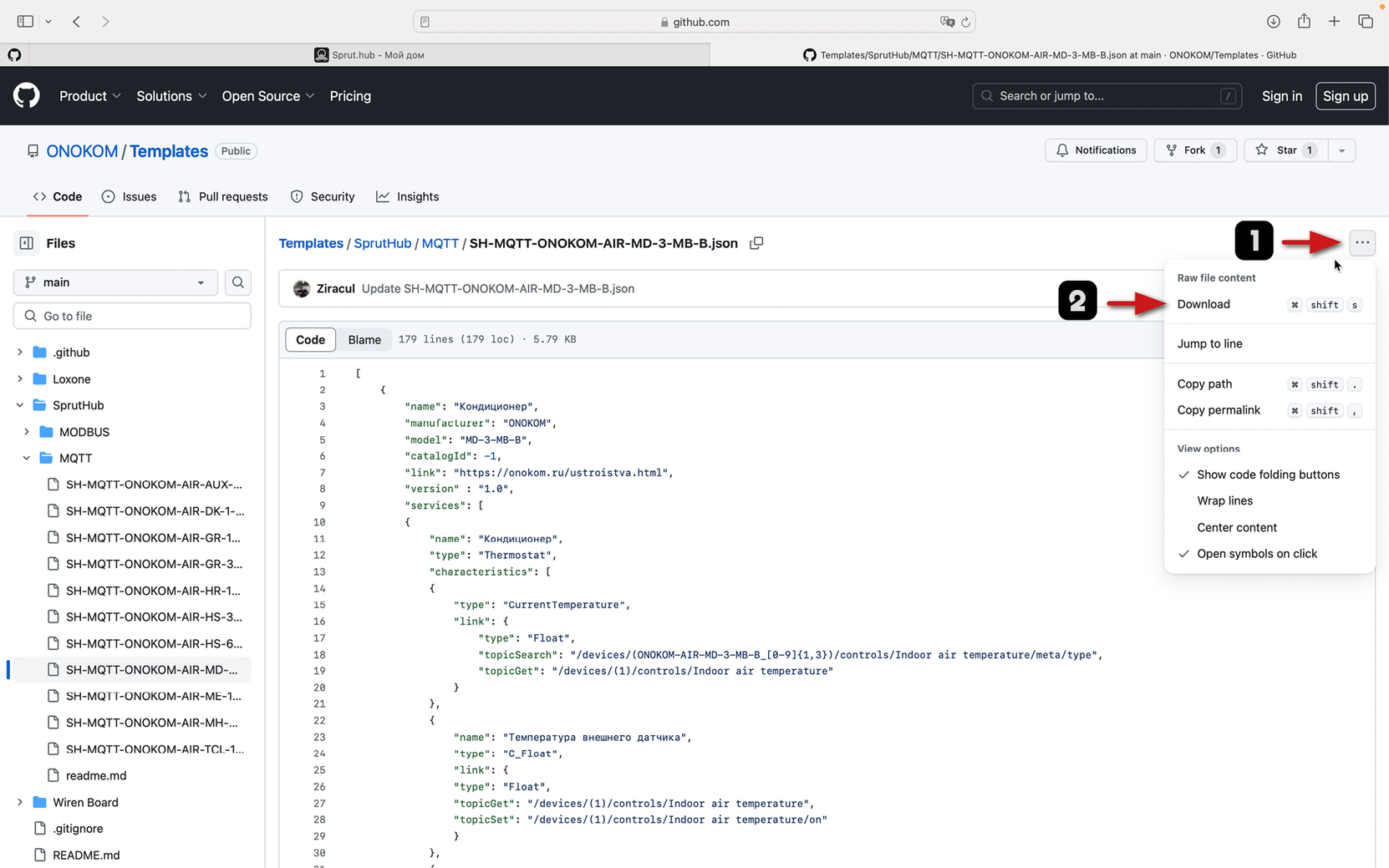The height and width of the screenshot is (868, 1389).
Task: Expand the Loxone folder in tree
Action: click(x=20, y=379)
